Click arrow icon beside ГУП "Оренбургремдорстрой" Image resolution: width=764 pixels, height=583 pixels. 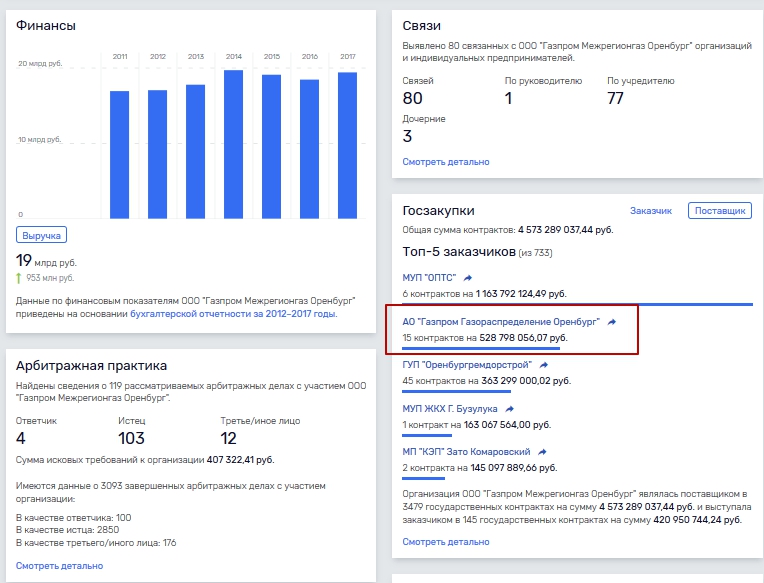tap(544, 365)
